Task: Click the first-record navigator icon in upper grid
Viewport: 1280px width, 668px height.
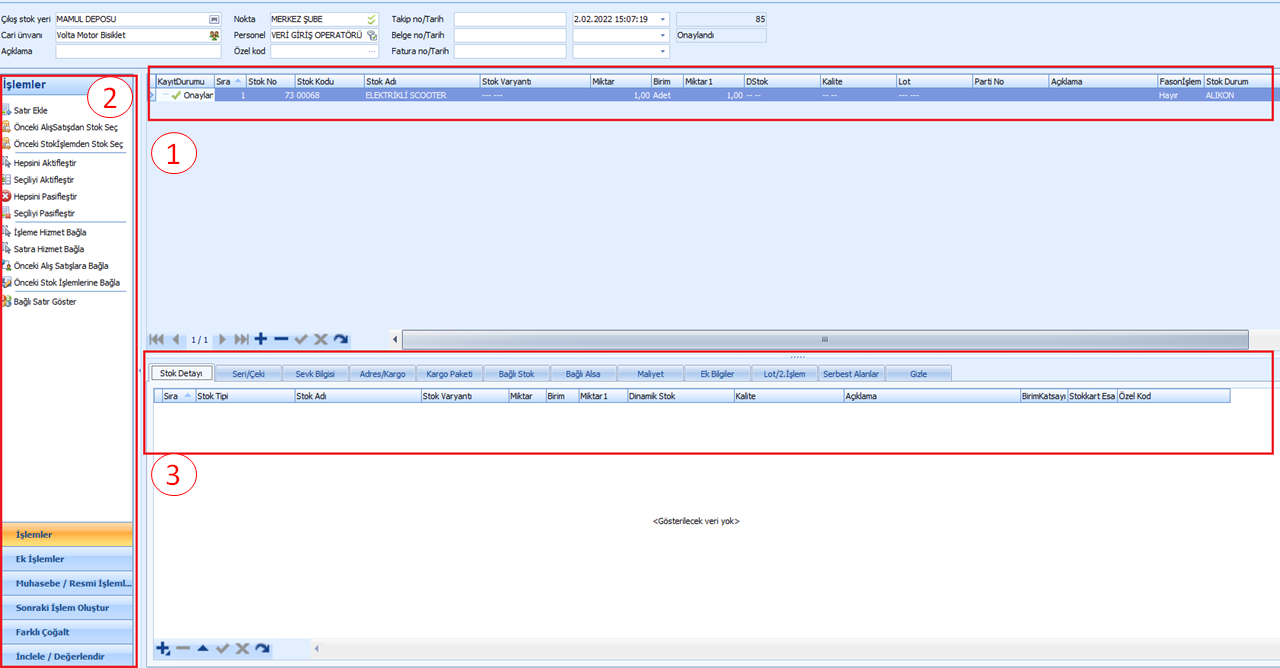Action: point(156,339)
